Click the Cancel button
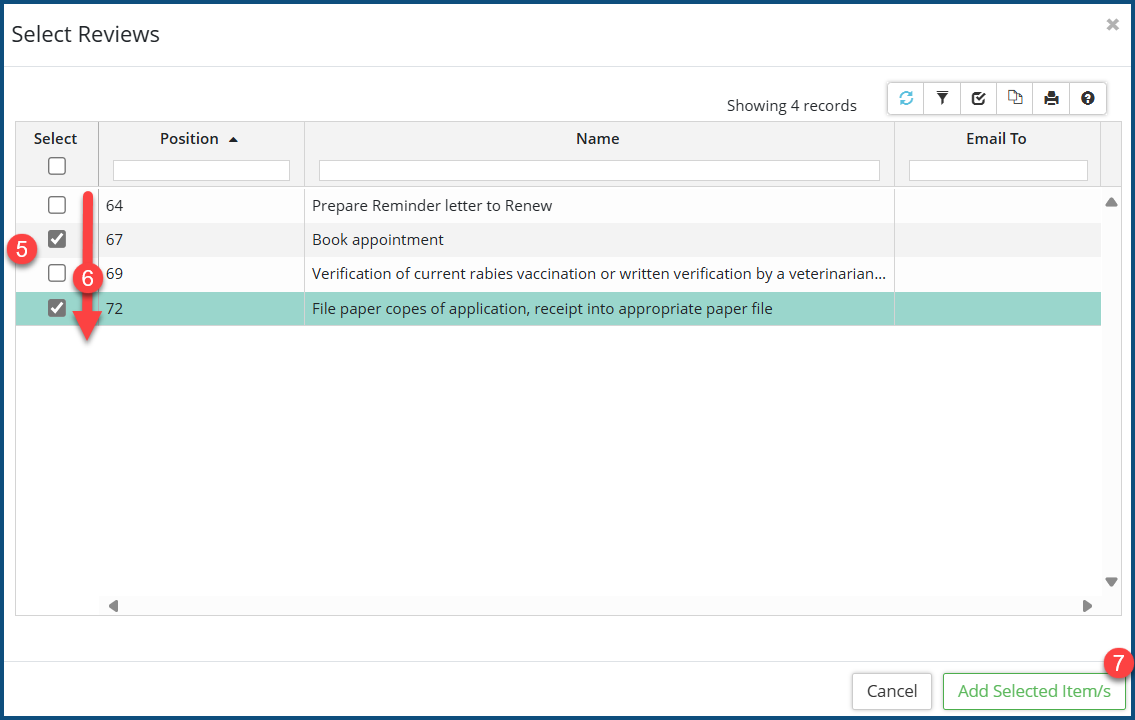1135x720 pixels. (x=891, y=691)
